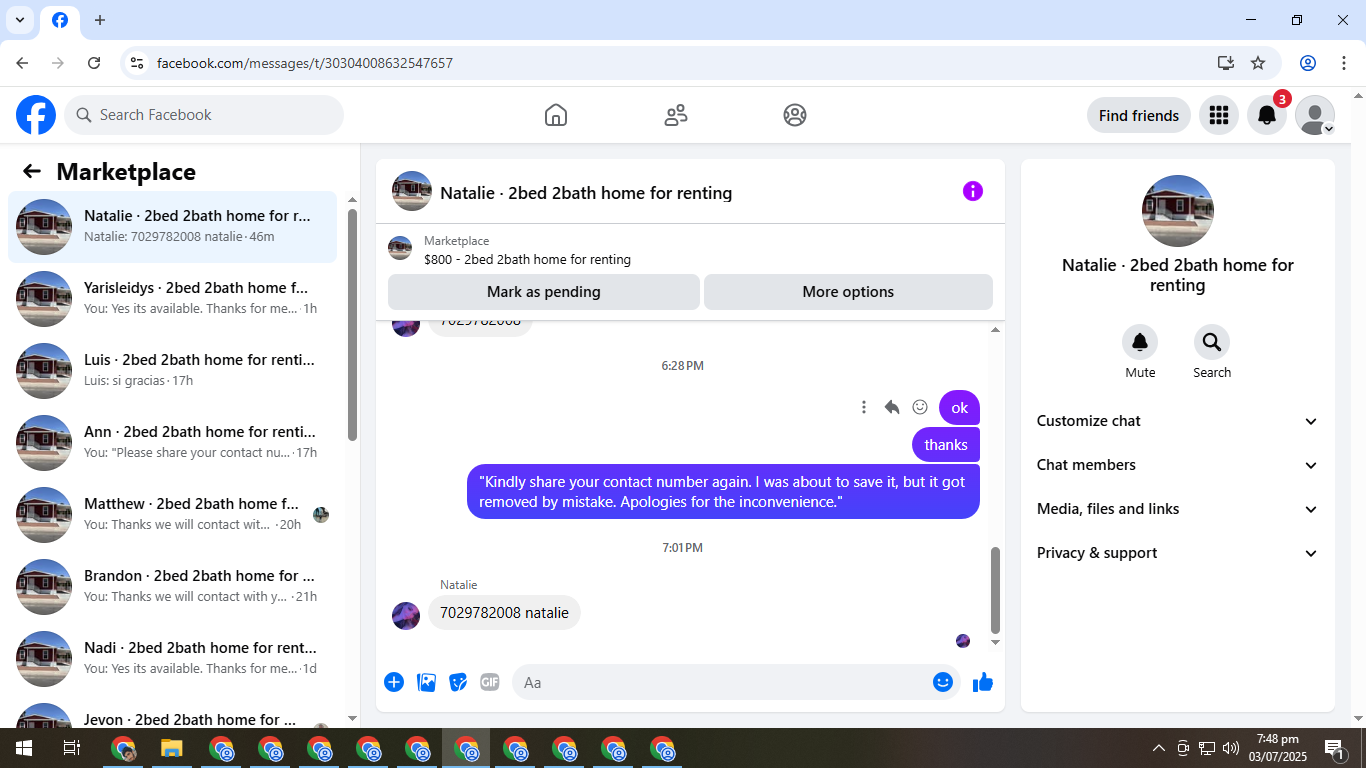The height and width of the screenshot is (768, 1366).
Task: Open conversation information icon
Action: (x=973, y=191)
